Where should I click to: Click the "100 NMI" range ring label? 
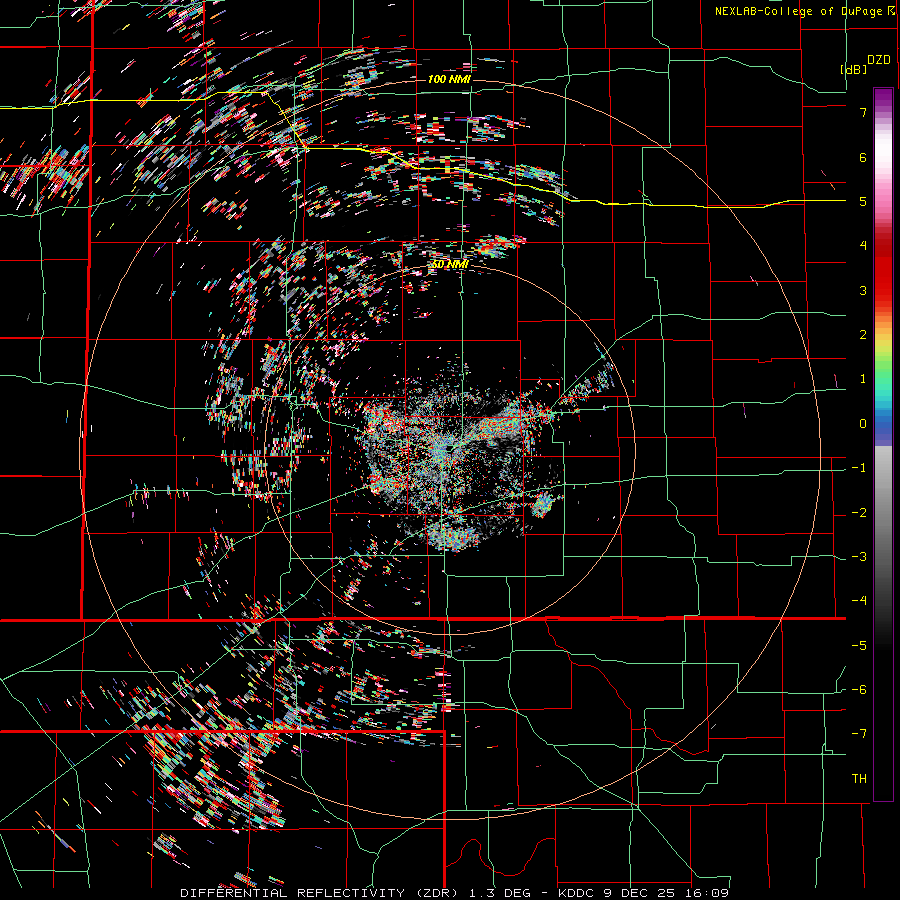(x=449, y=79)
